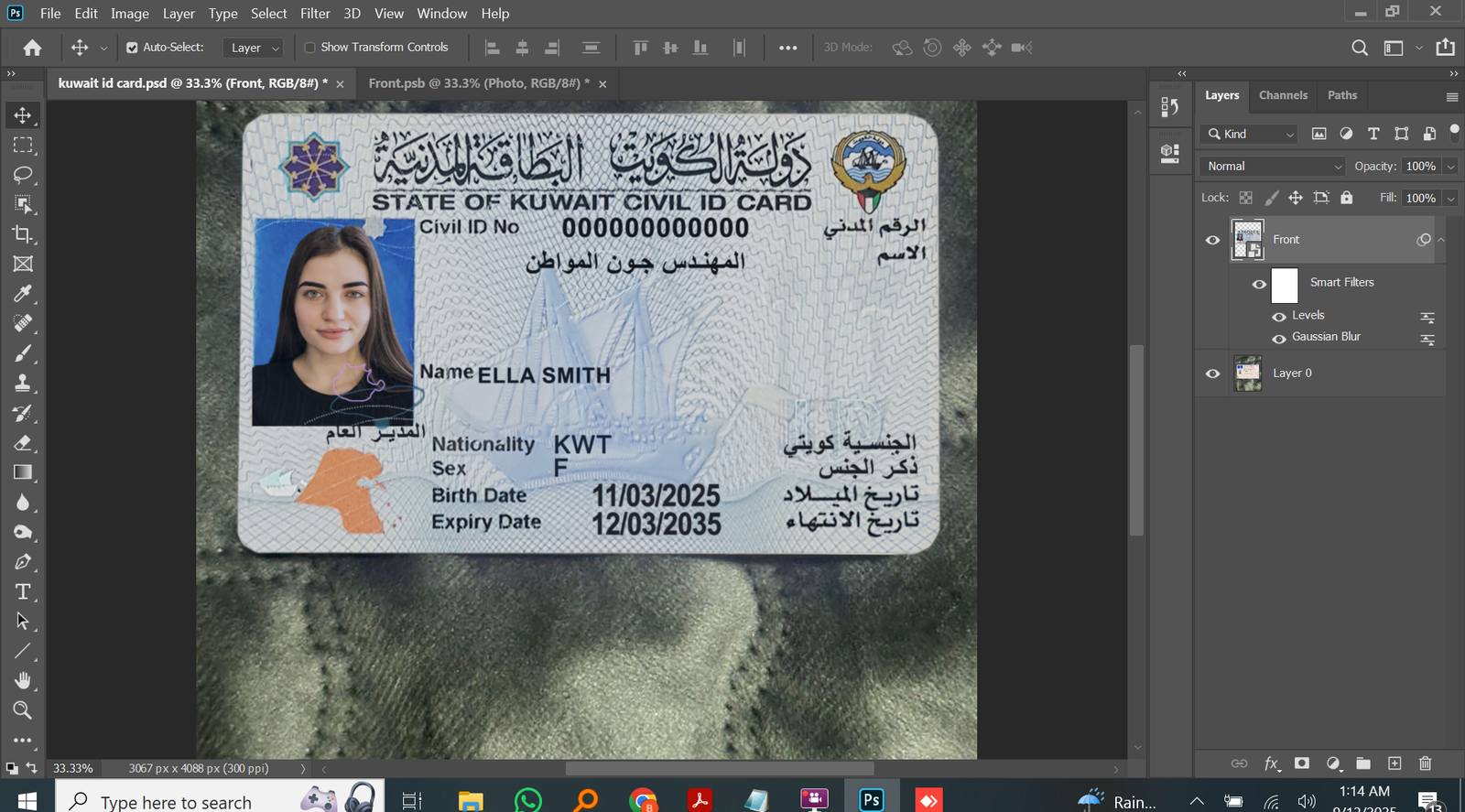Viewport: 1465px width, 812px height.
Task: Pick the Eyedropper tool
Action: [23, 294]
